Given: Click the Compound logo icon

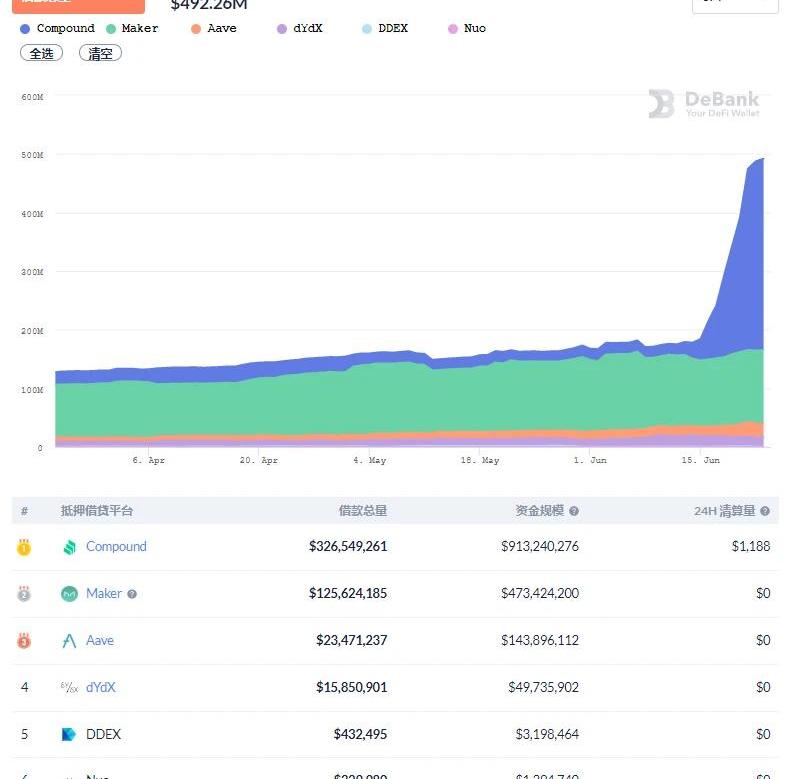Looking at the screenshot, I should point(70,547).
